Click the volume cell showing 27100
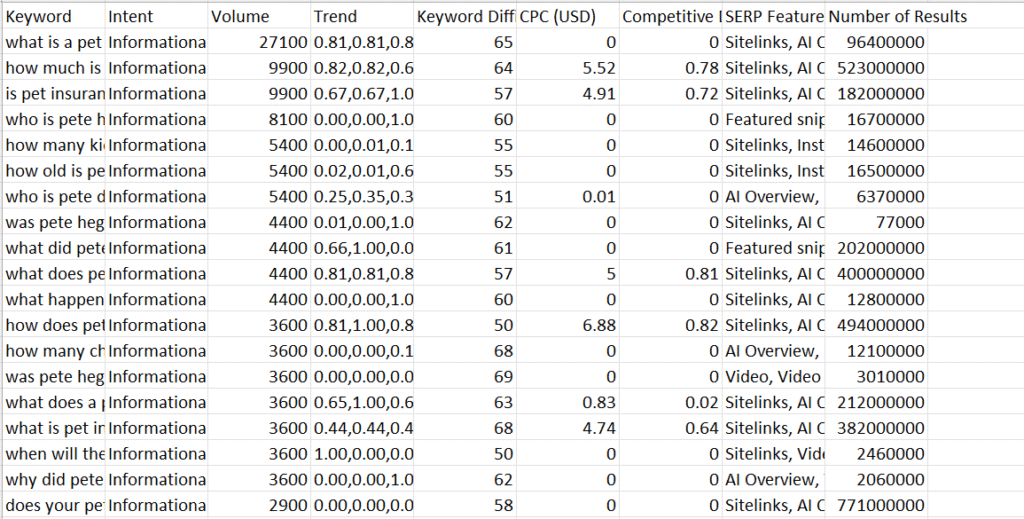Viewport: 1024px width, 519px height. (x=258, y=42)
